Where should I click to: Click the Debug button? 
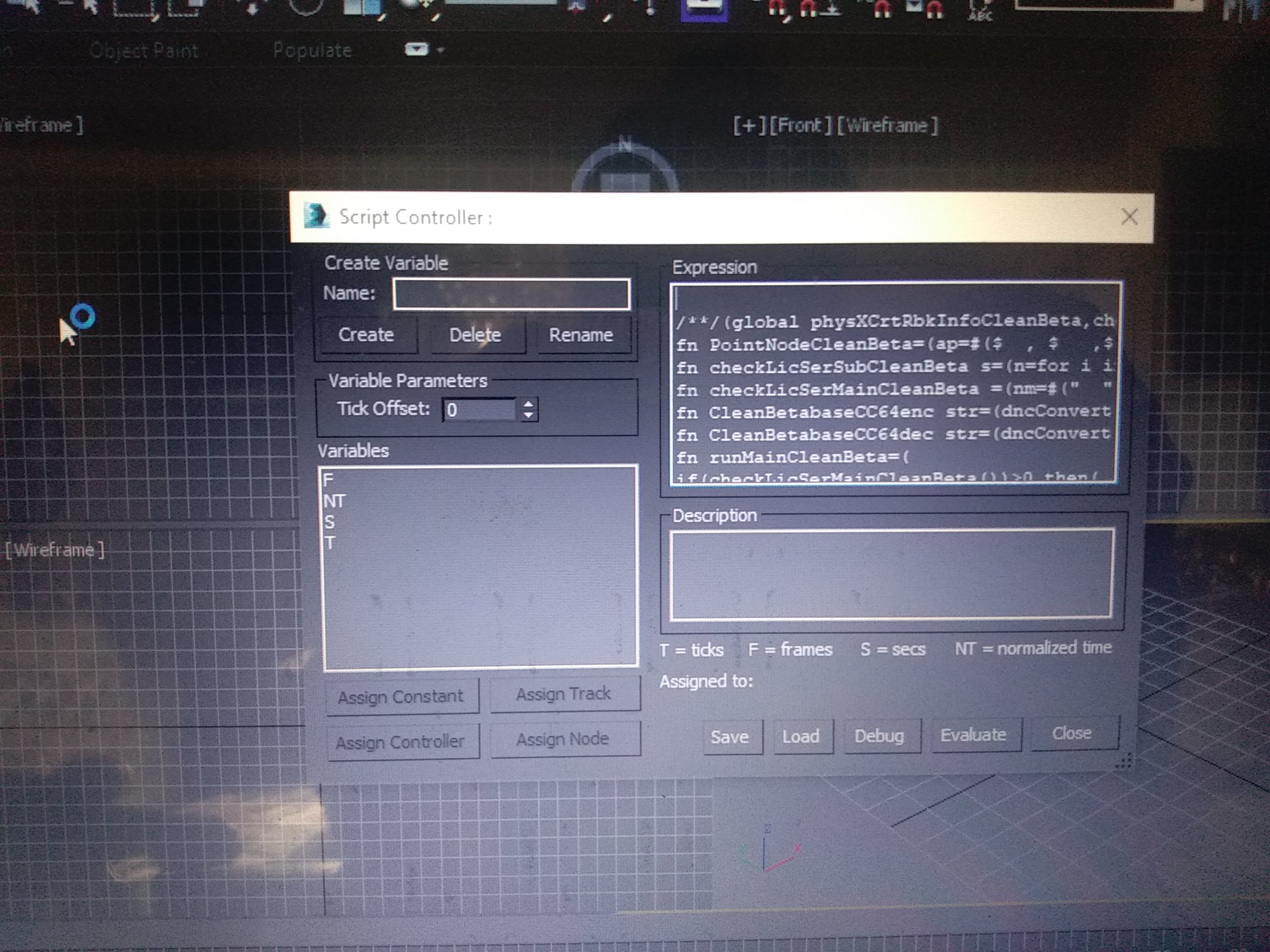point(879,736)
